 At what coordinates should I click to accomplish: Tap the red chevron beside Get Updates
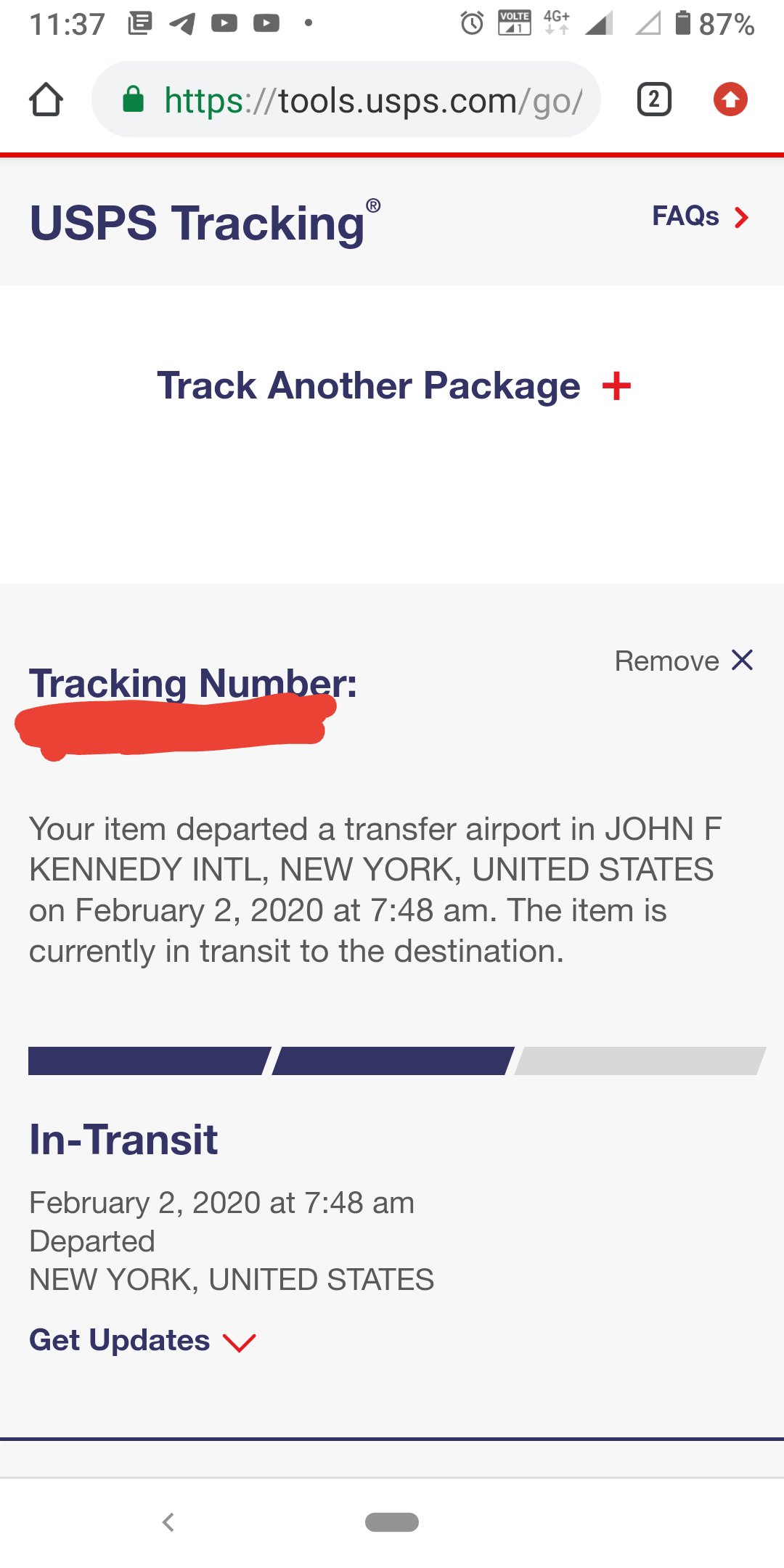(240, 1342)
